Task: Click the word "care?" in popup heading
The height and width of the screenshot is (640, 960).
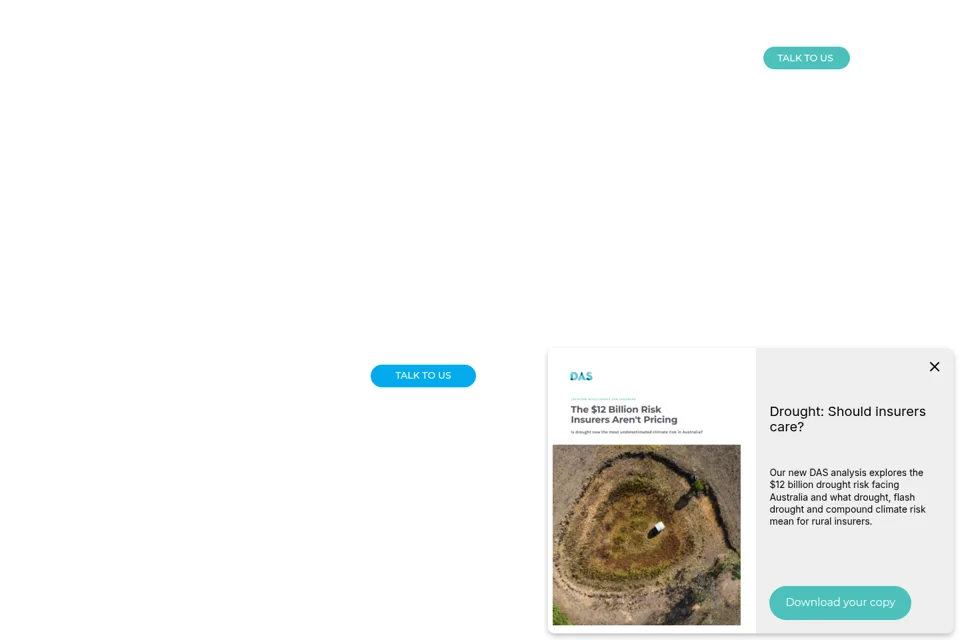Action: coord(787,427)
